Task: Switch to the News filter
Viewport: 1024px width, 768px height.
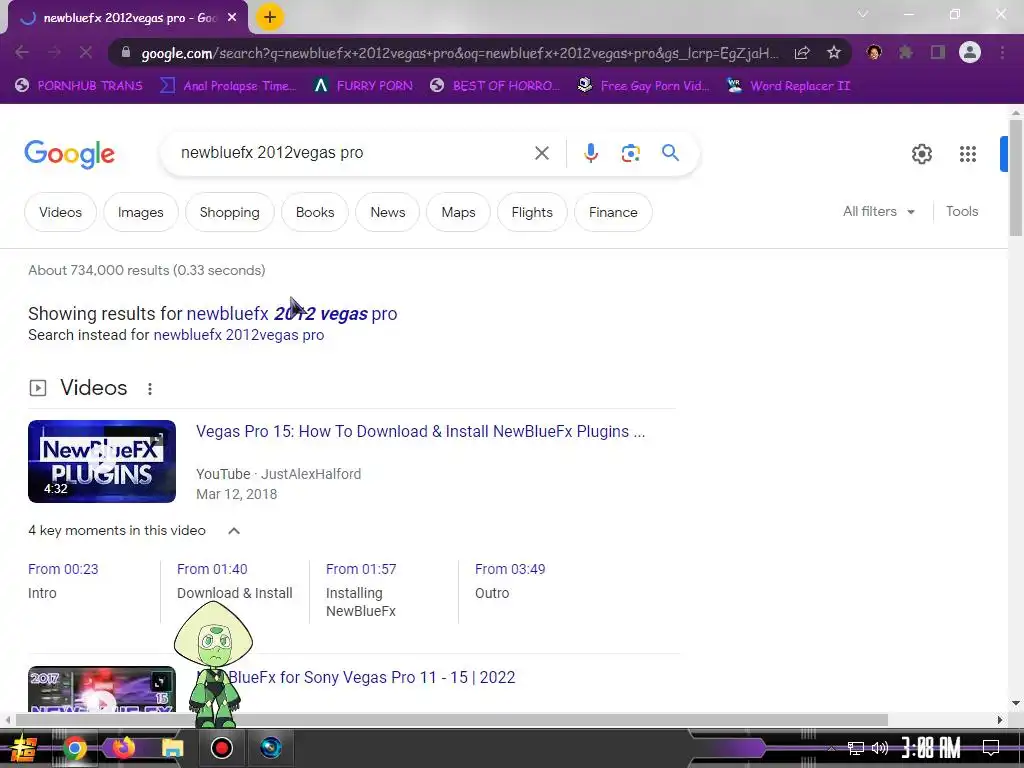Action: (387, 212)
